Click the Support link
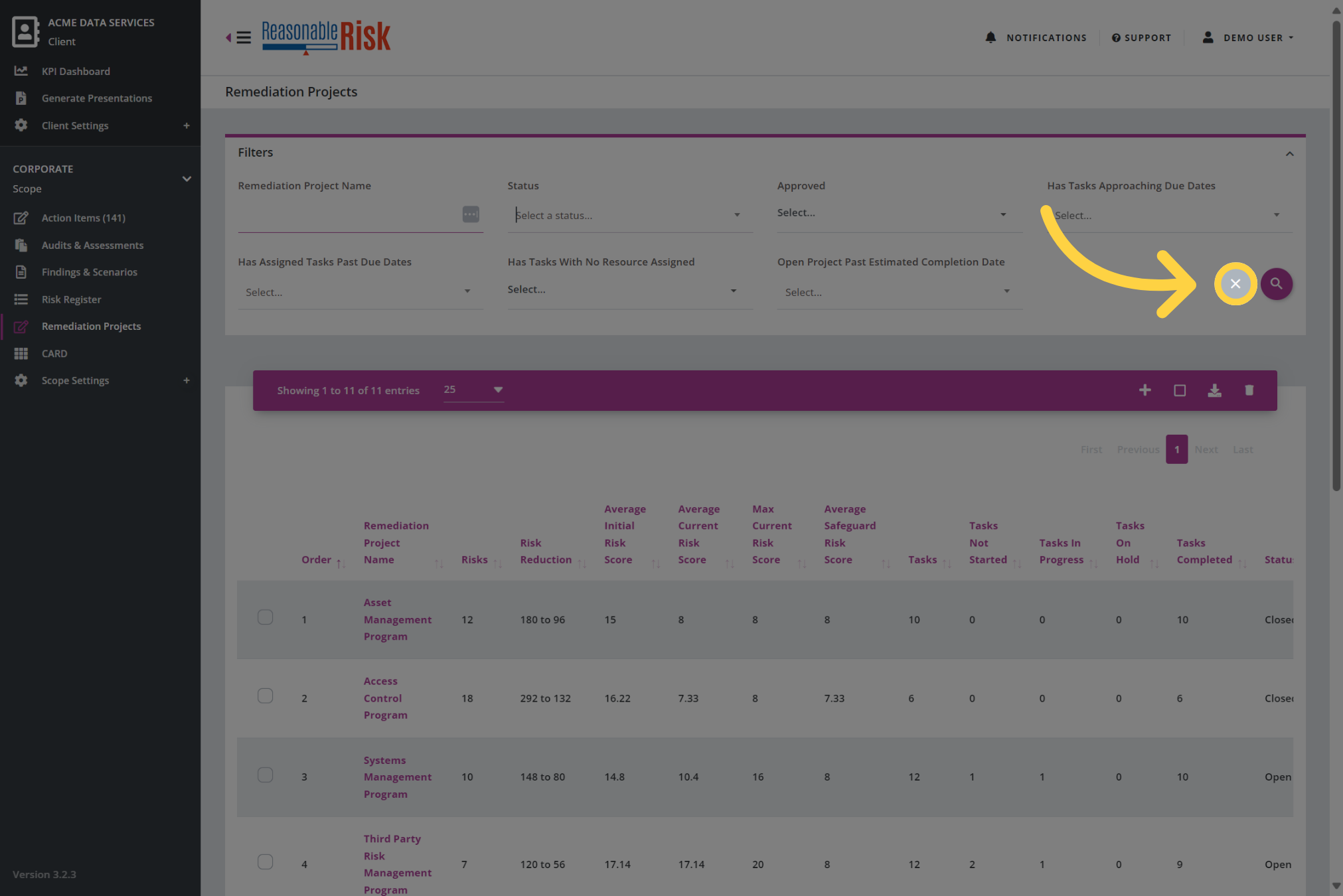This screenshot has width=1343, height=896. (x=1141, y=38)
